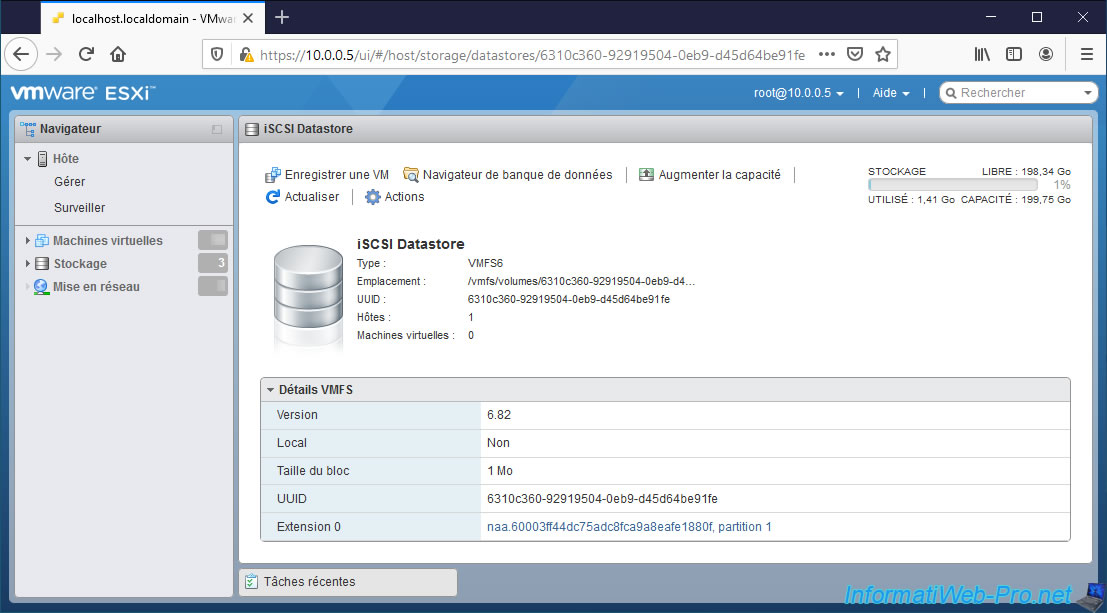Select Hôte in the navigator

tap(66, 159)
